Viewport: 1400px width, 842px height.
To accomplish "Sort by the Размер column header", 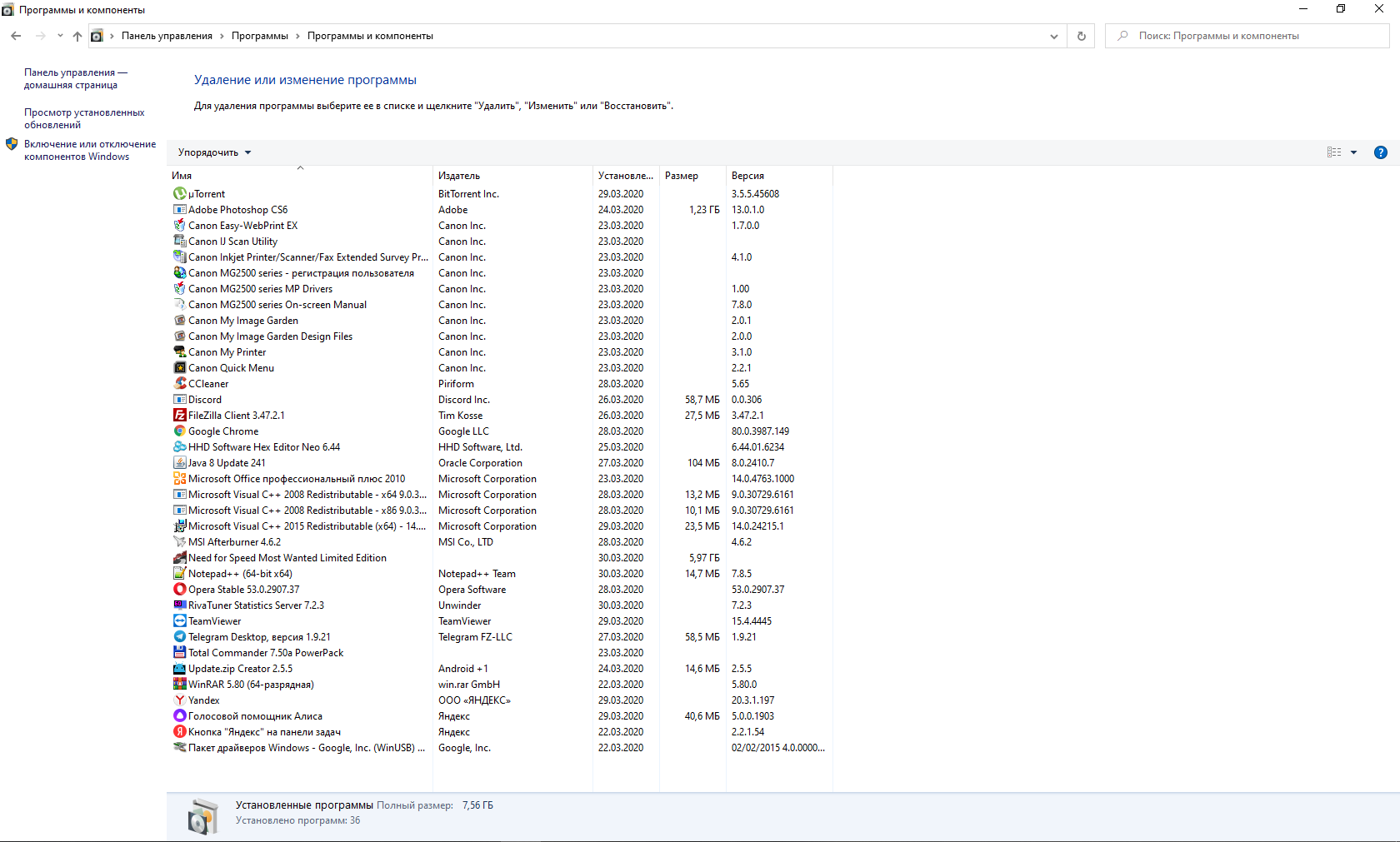I will (692, 176).
